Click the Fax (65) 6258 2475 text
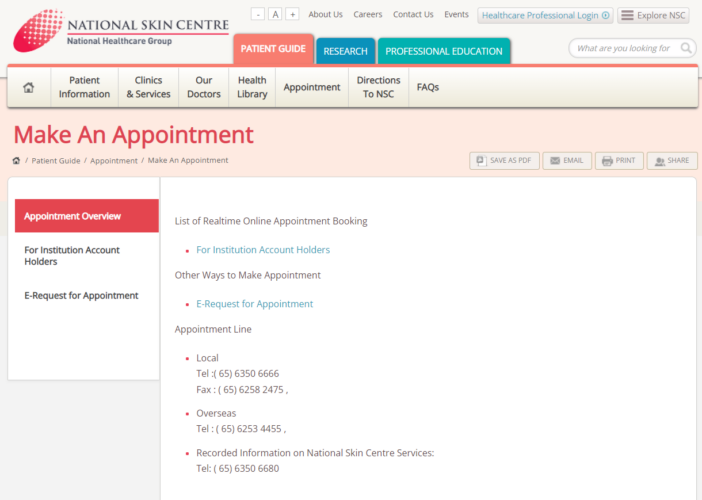The image size is (702, 500). click(x=242, y=389)
